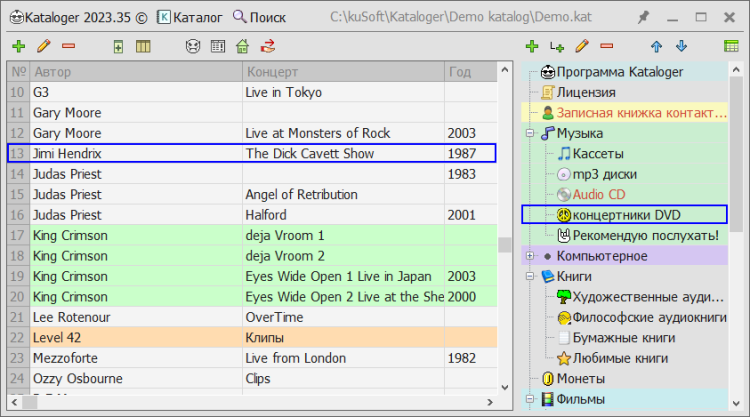
Task: Click the blue move up arrow icon
Action: click(x=657, y=46)
